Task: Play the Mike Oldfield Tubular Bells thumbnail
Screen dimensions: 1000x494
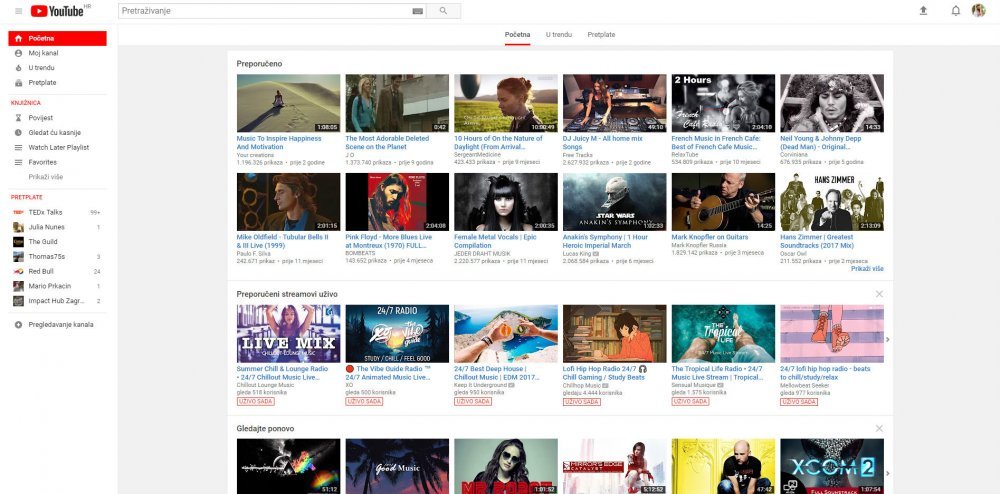Action: pos(288,202)
